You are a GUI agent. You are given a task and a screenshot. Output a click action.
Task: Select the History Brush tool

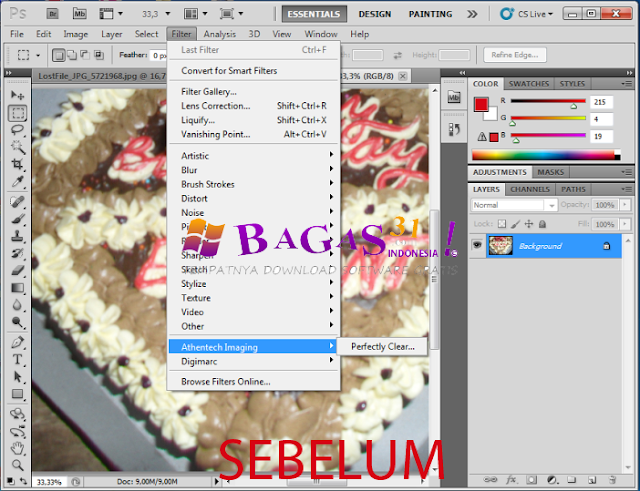coord(17,253)
